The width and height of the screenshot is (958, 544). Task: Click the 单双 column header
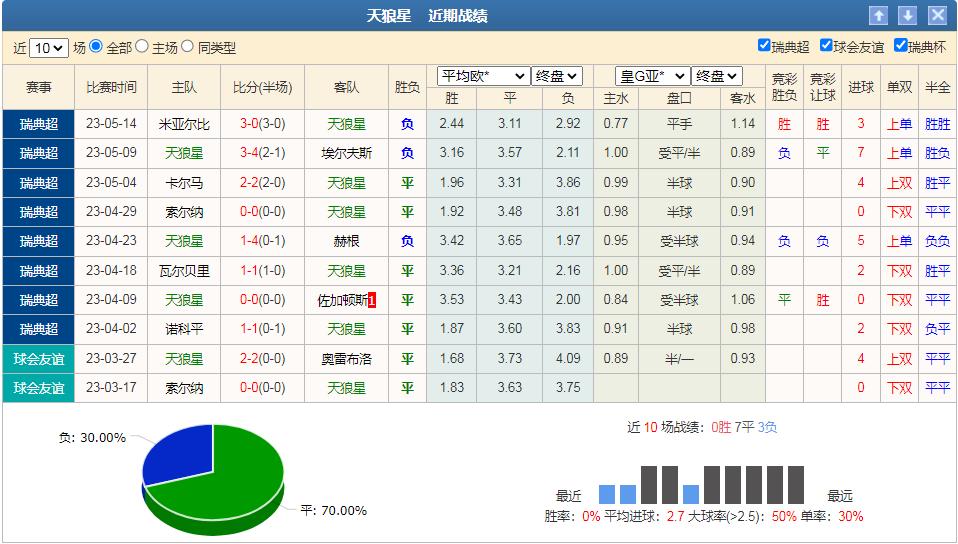pyautogui.click(x=899, y=87)
